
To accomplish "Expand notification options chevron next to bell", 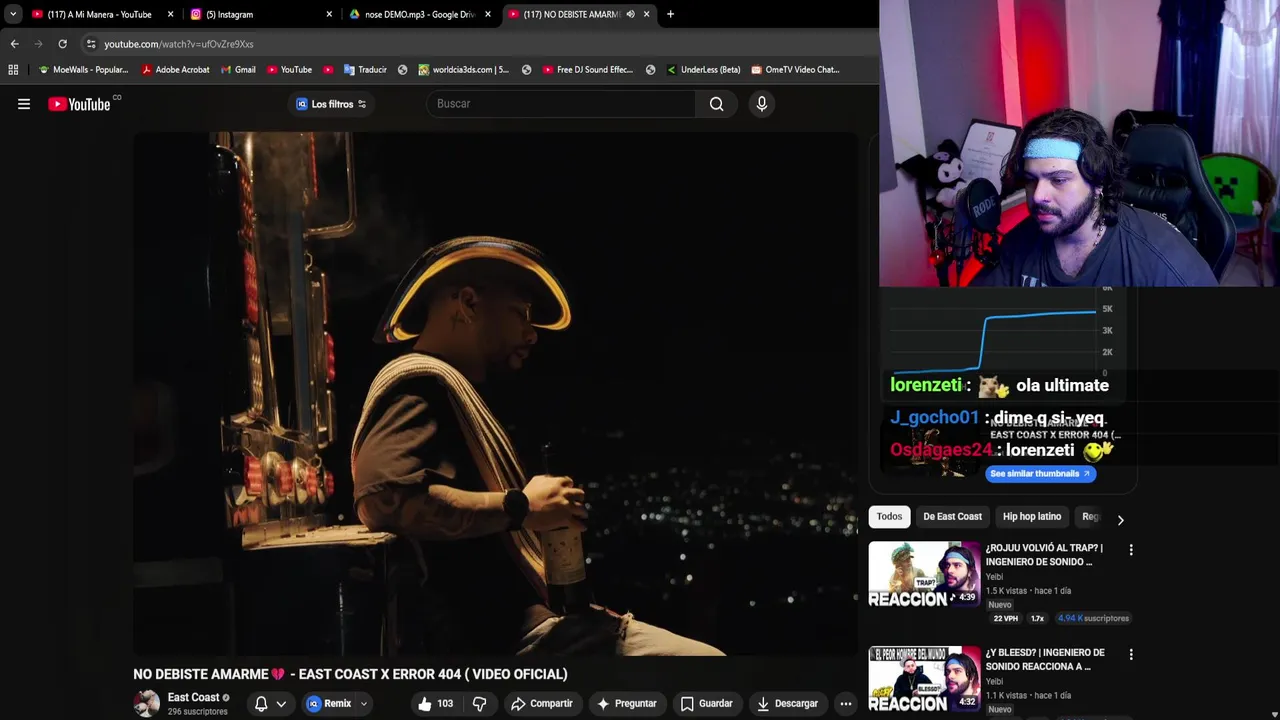I will [281, 704].
